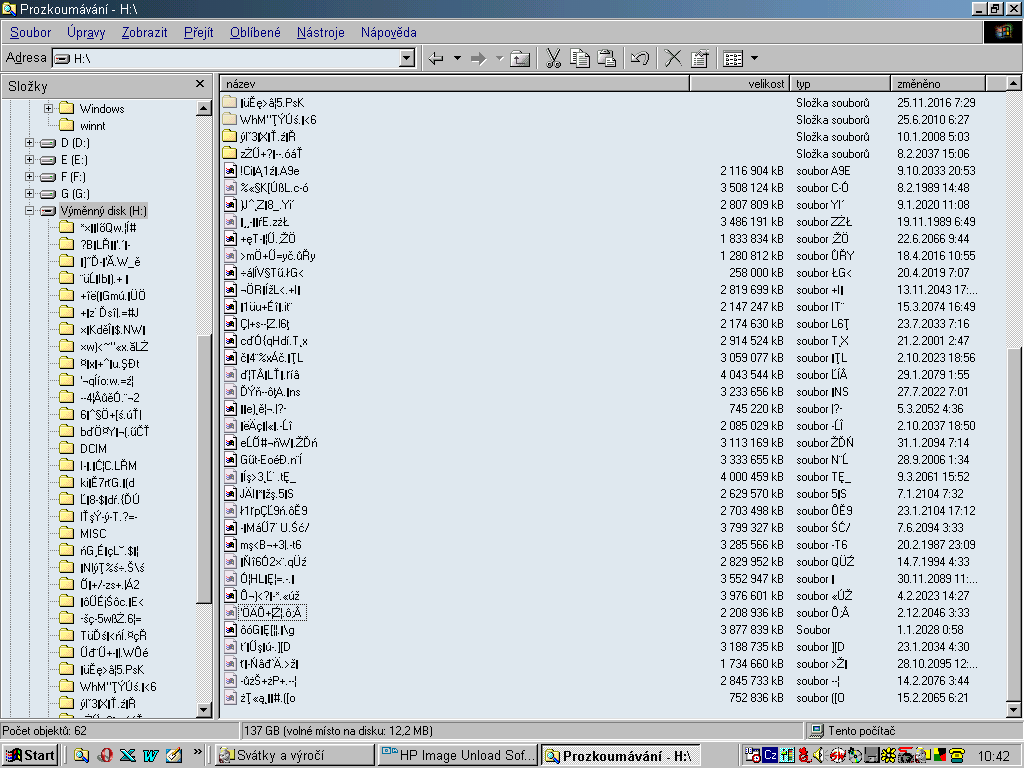This screenshot has width=1024, height=768.
Task: Click the Properties toolbar icon
Action: click(699, 58)
